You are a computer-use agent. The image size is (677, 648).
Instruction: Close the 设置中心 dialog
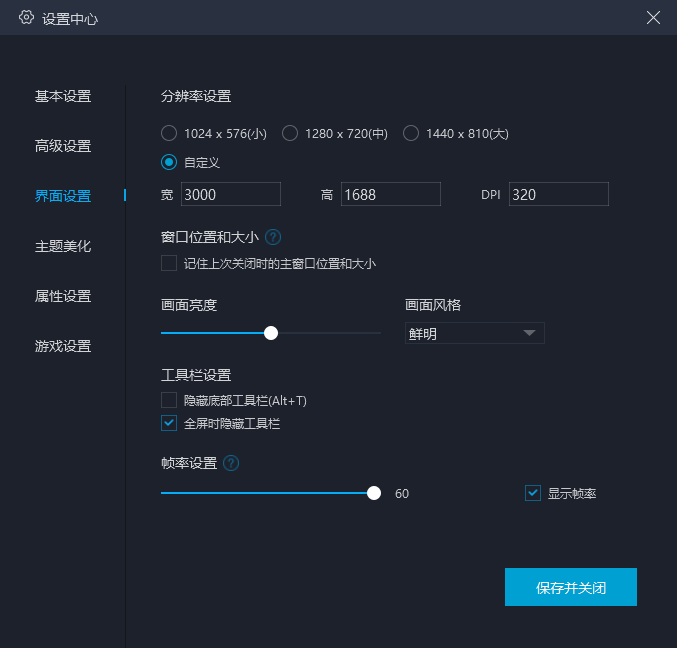653,18
